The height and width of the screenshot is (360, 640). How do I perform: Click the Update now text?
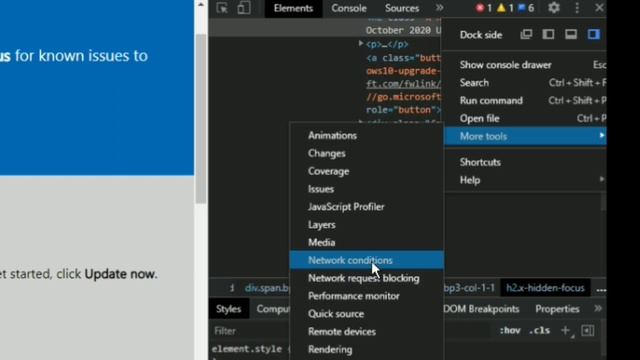pyautogui.click(x=120, y=274)
